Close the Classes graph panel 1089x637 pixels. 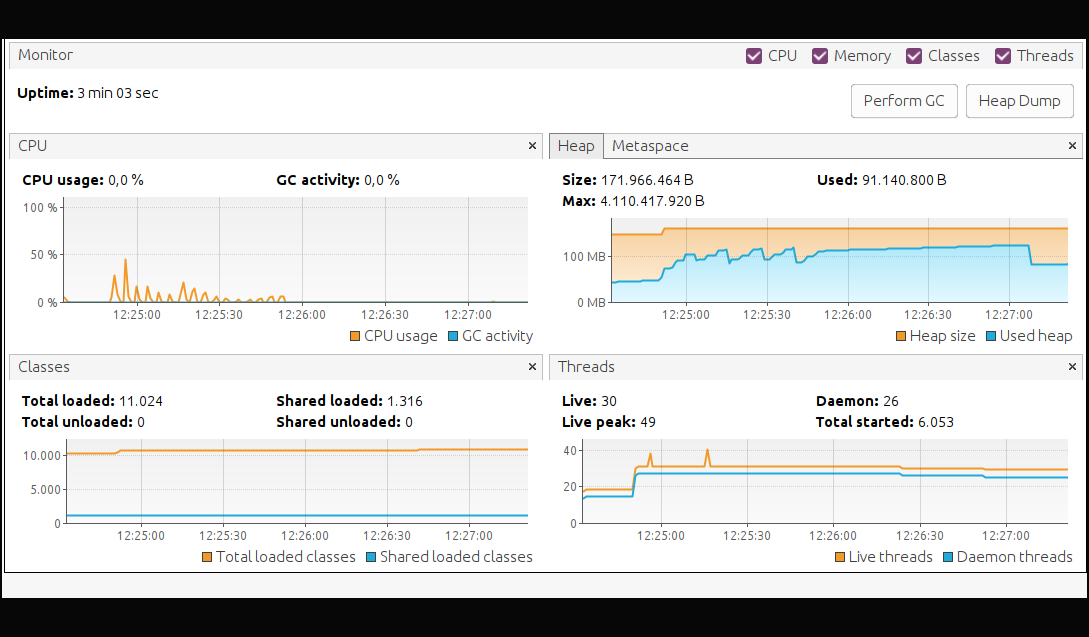532,367
